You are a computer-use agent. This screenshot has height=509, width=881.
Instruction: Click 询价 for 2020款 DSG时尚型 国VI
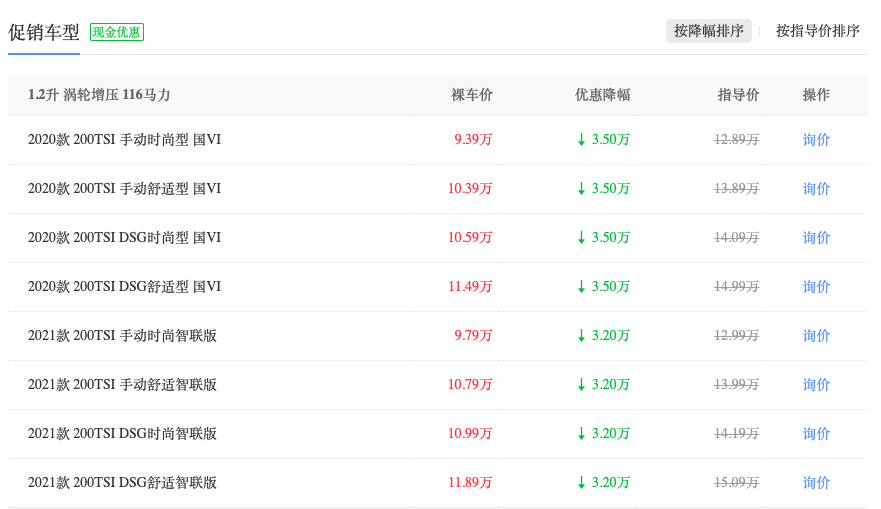816,238
